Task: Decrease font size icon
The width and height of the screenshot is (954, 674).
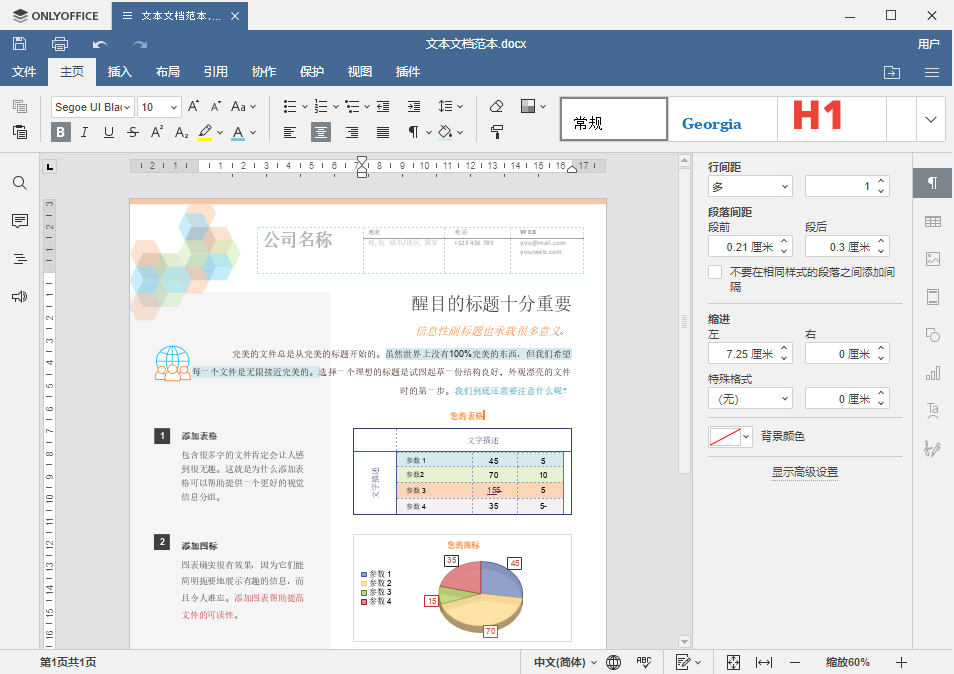Action: pyautogui.click(x=216, y=106)
